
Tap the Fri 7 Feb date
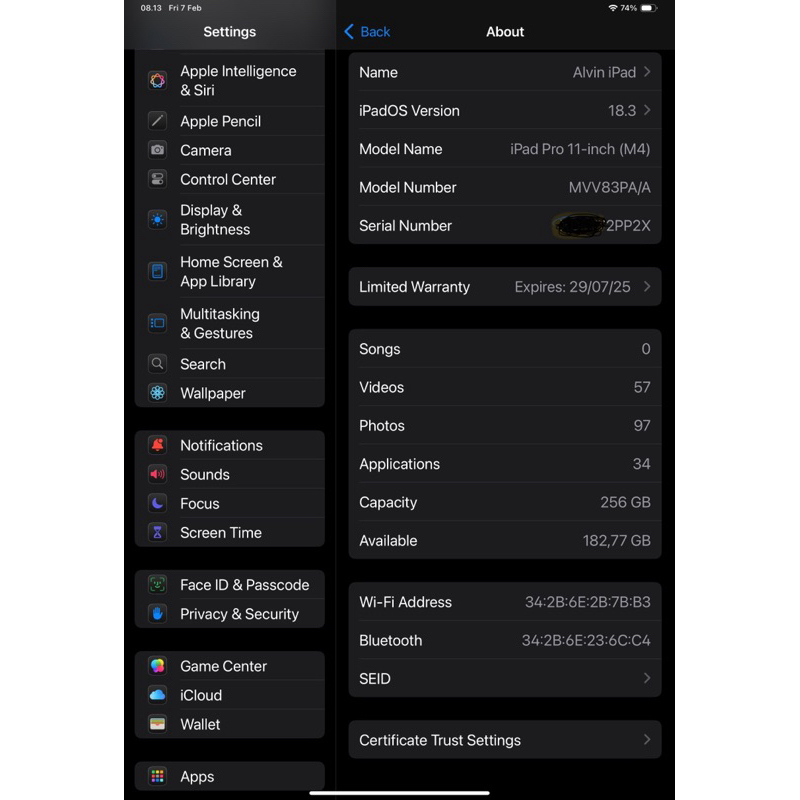point(185,8)
